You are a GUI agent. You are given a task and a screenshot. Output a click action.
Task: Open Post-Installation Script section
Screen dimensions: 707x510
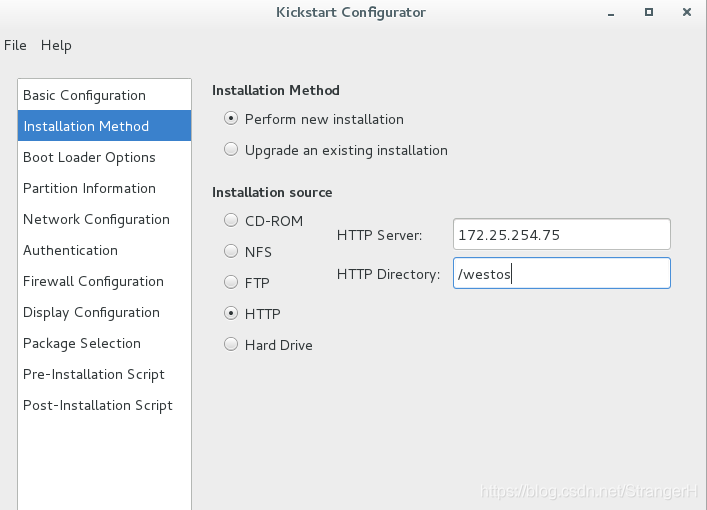(105, 405)
